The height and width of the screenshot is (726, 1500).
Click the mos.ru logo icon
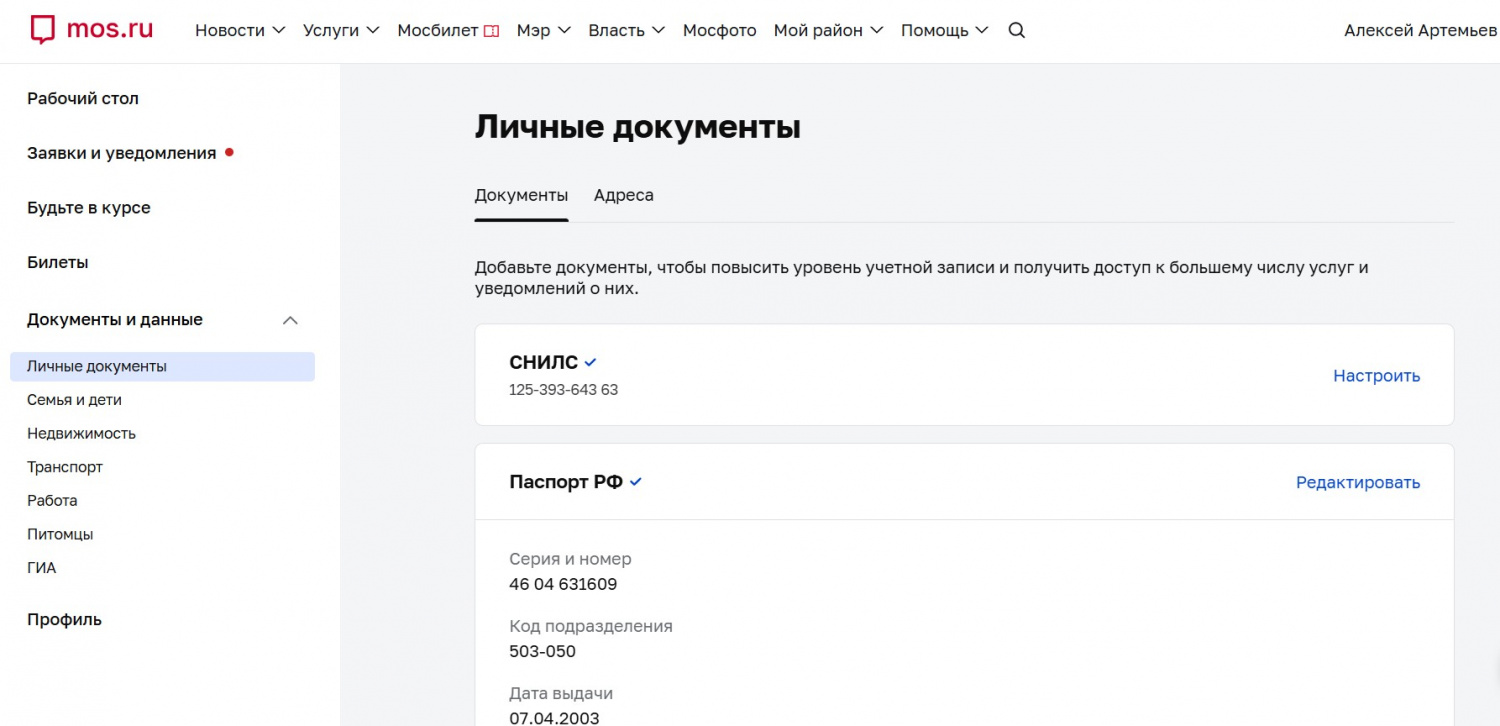coord(42,30)
